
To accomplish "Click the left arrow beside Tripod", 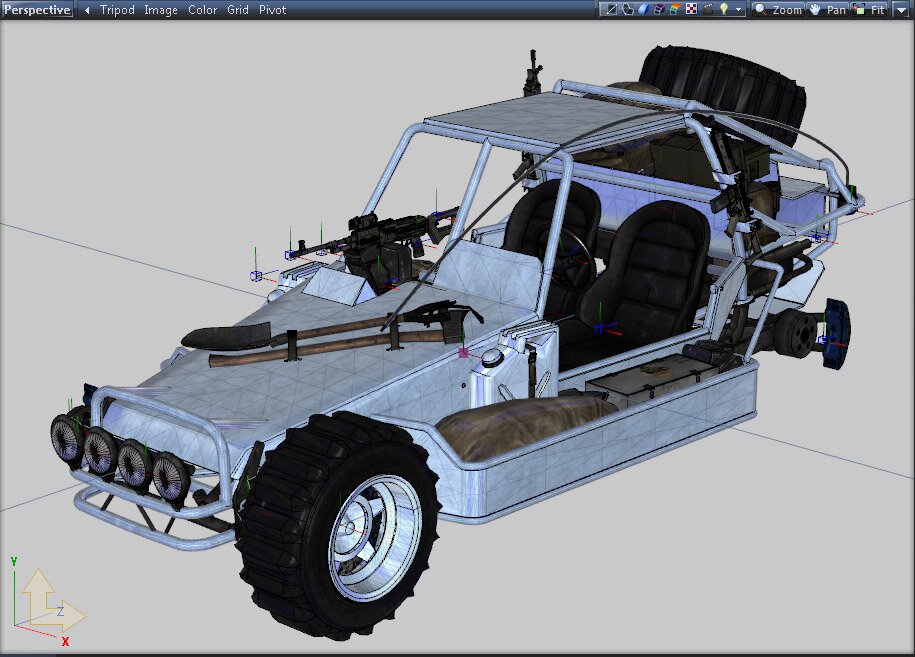I will (87, 10).
